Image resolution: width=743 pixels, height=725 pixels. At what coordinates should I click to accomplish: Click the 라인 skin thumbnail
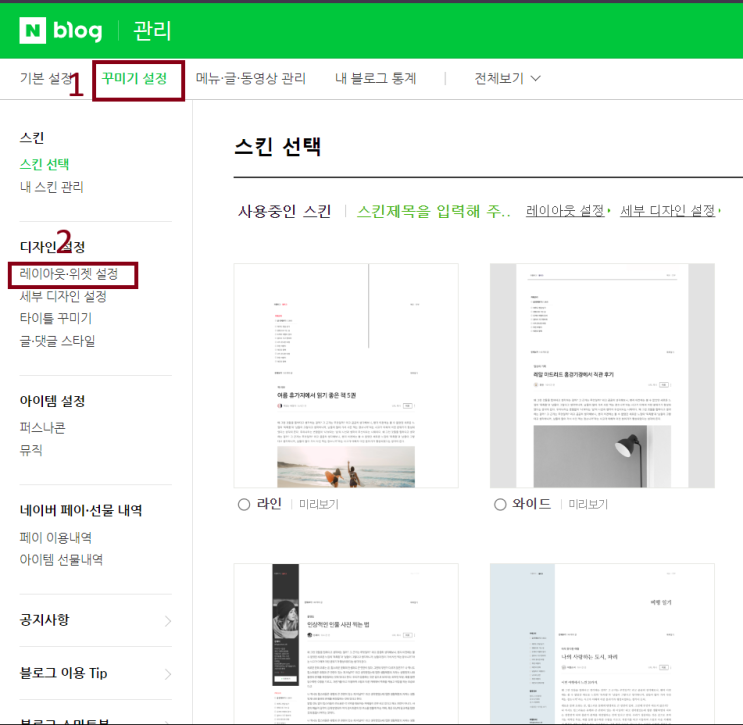(346, 376)
